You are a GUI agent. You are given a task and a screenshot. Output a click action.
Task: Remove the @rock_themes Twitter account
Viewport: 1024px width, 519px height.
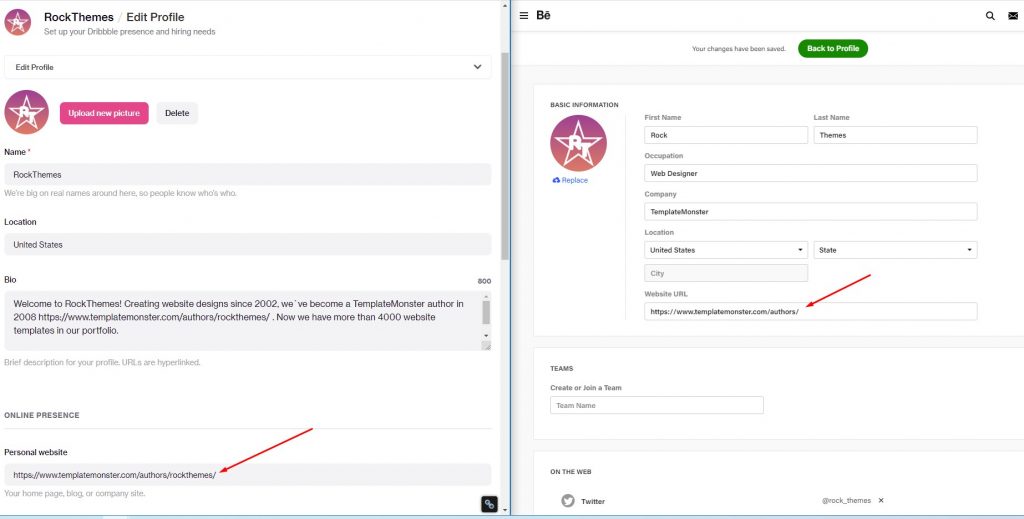(881, 500)
